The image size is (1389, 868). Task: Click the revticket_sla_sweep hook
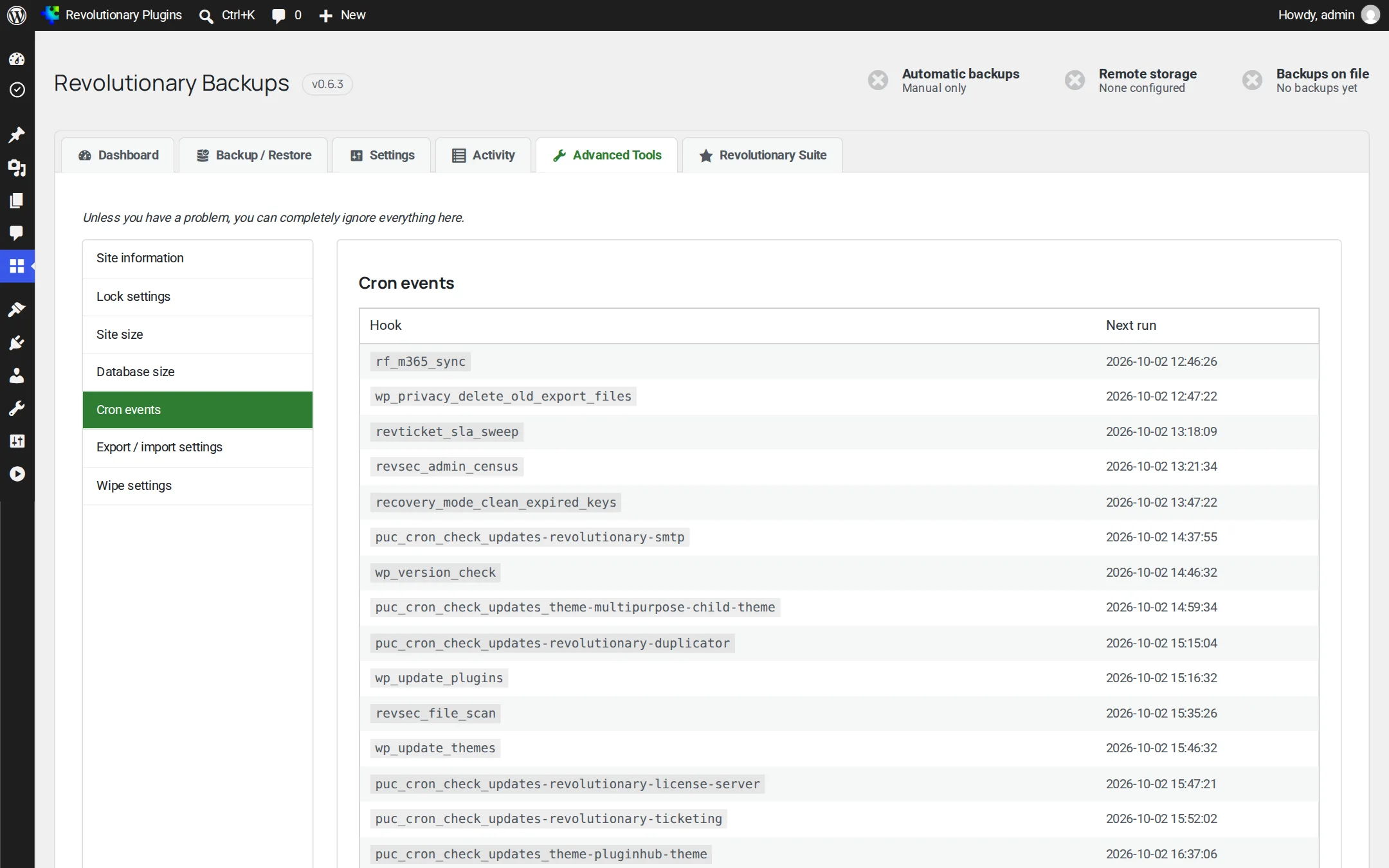(x=447, y=431)
